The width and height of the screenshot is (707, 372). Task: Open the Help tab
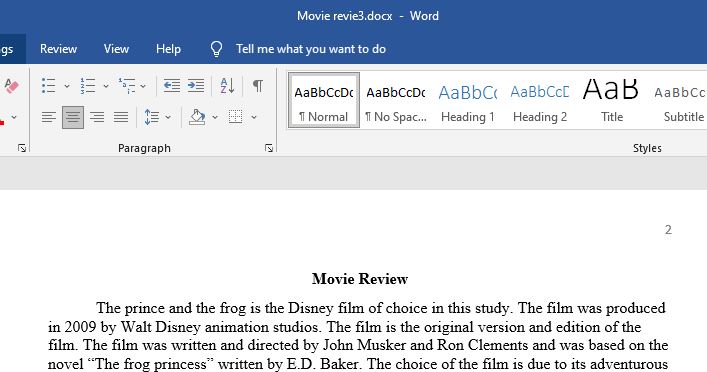pos(168,49)
